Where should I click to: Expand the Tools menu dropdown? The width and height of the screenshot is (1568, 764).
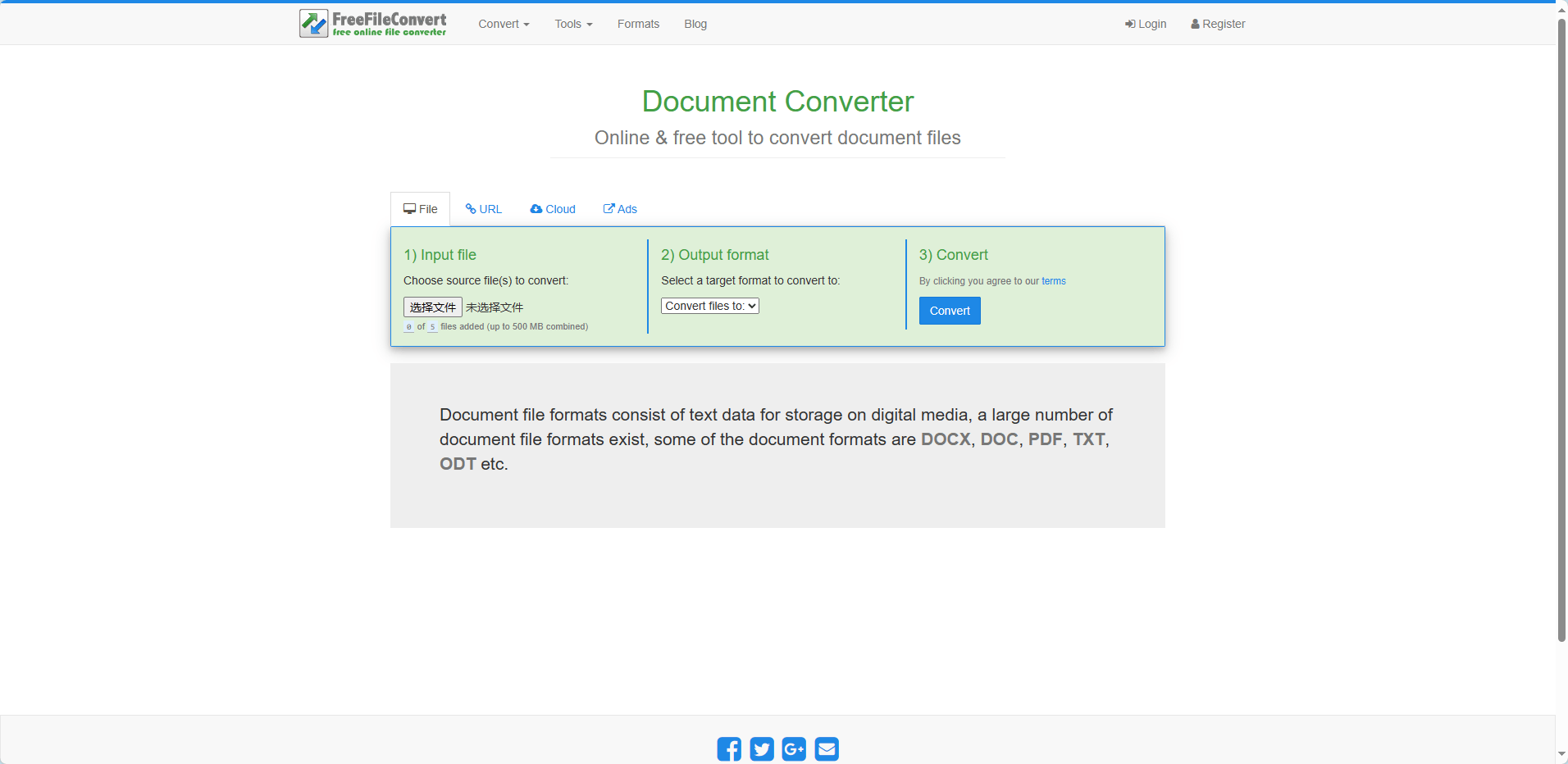pyautogui.click(x=573, y=24)
